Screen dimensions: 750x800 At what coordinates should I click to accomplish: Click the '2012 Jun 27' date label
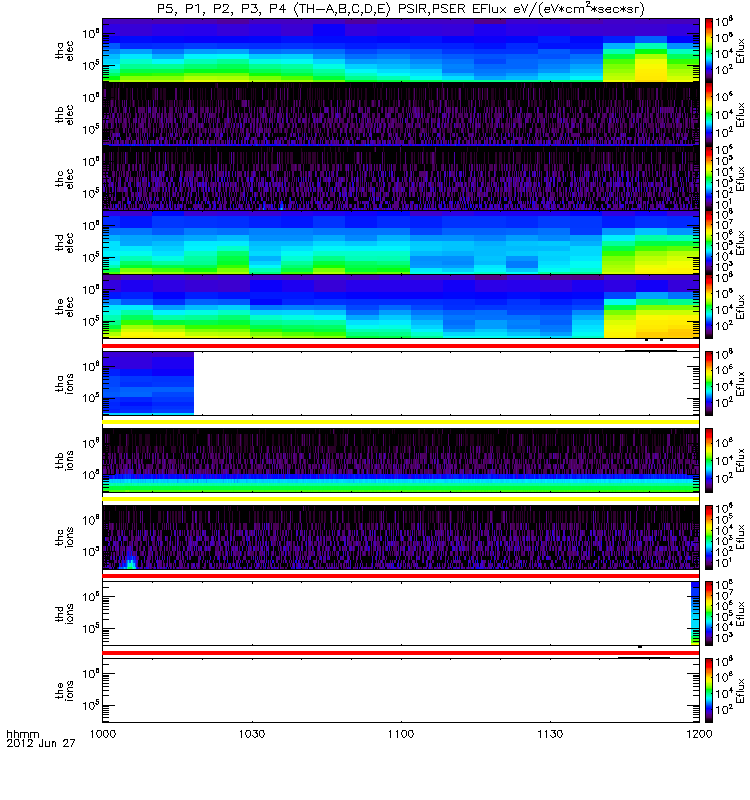[41, 743]
